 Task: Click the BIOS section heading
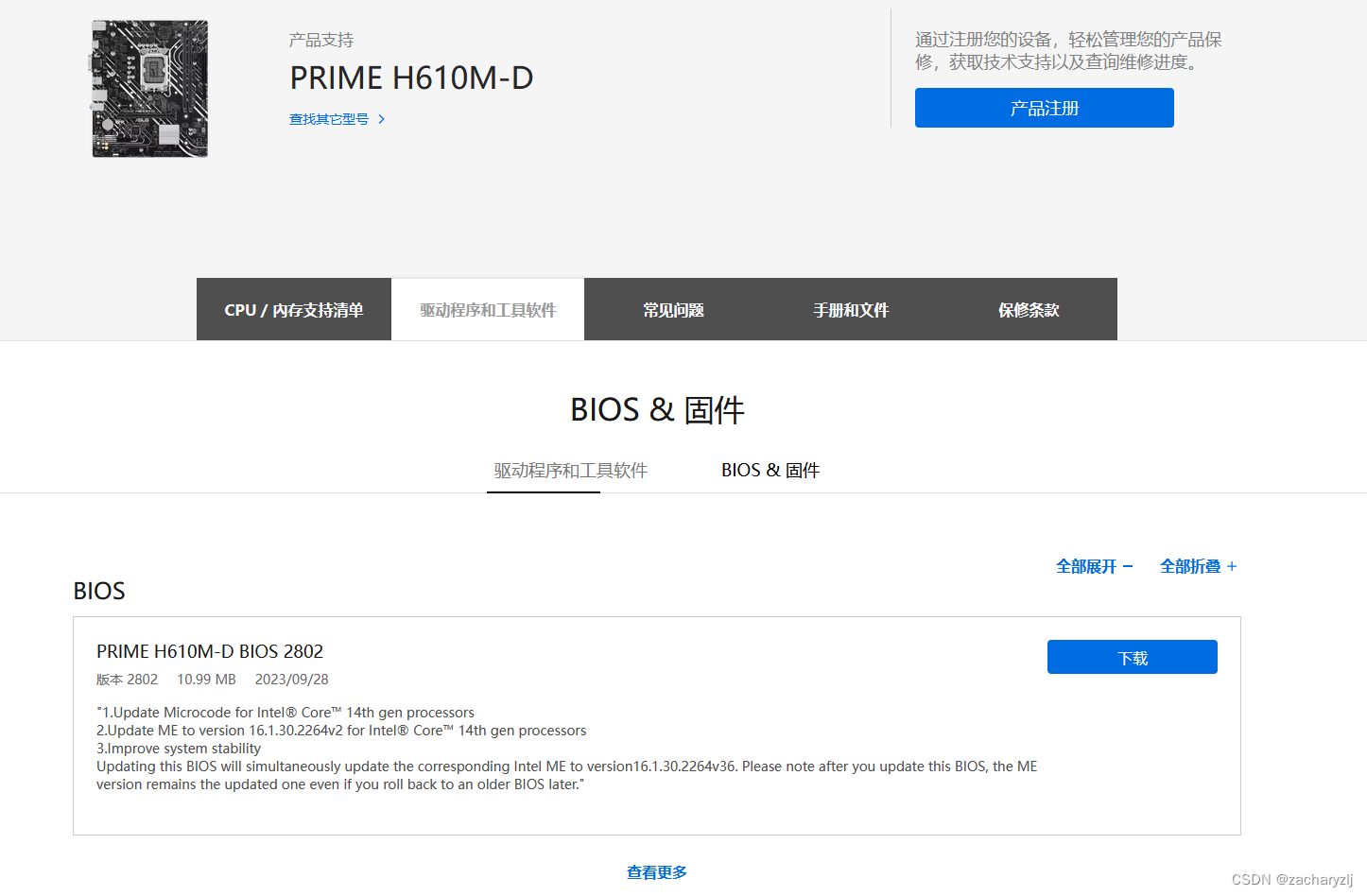pyautogui.click(x=99, y=591)
